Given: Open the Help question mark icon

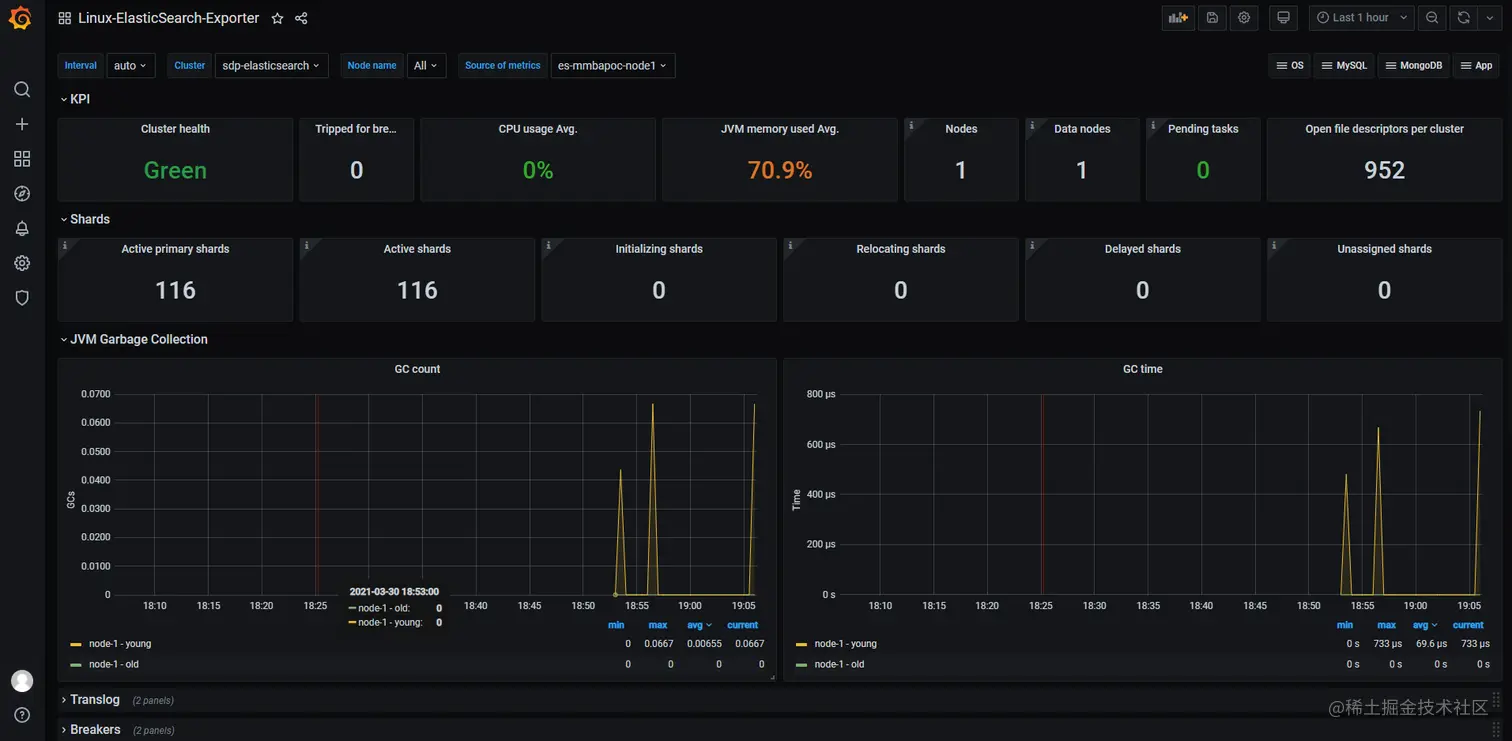Looking at the screenshot, I should [22, 715].
